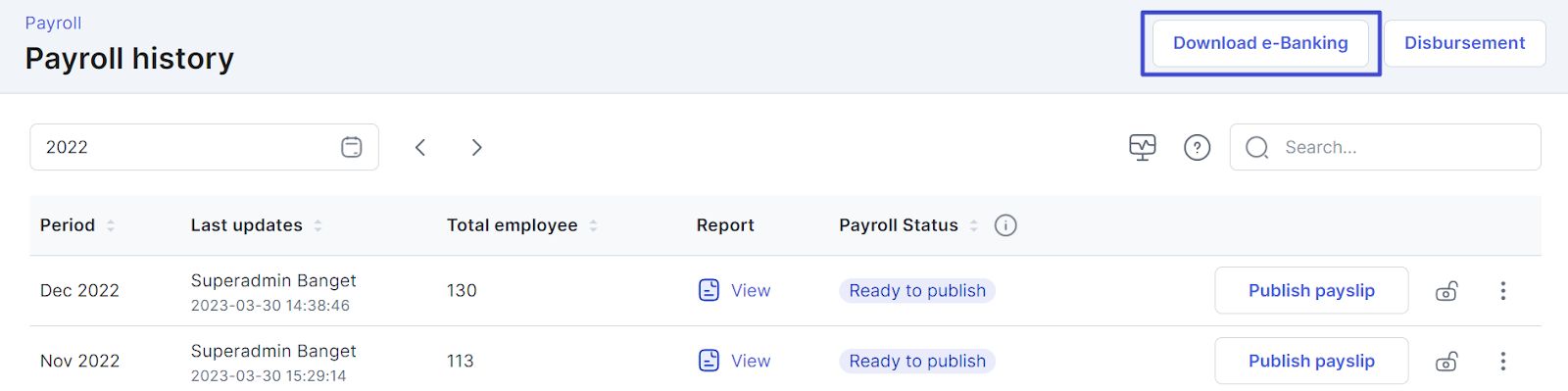
Task: Click the Payroll breadcrumb link
Action: (x=53, y=23)
